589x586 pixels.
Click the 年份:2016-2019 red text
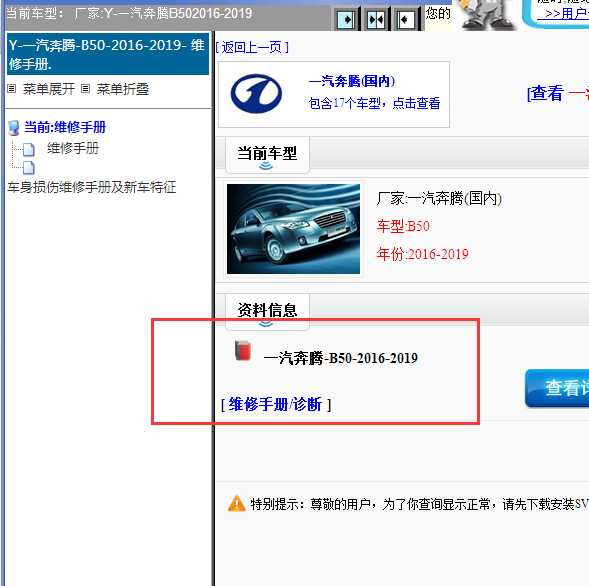pos(423,254)
